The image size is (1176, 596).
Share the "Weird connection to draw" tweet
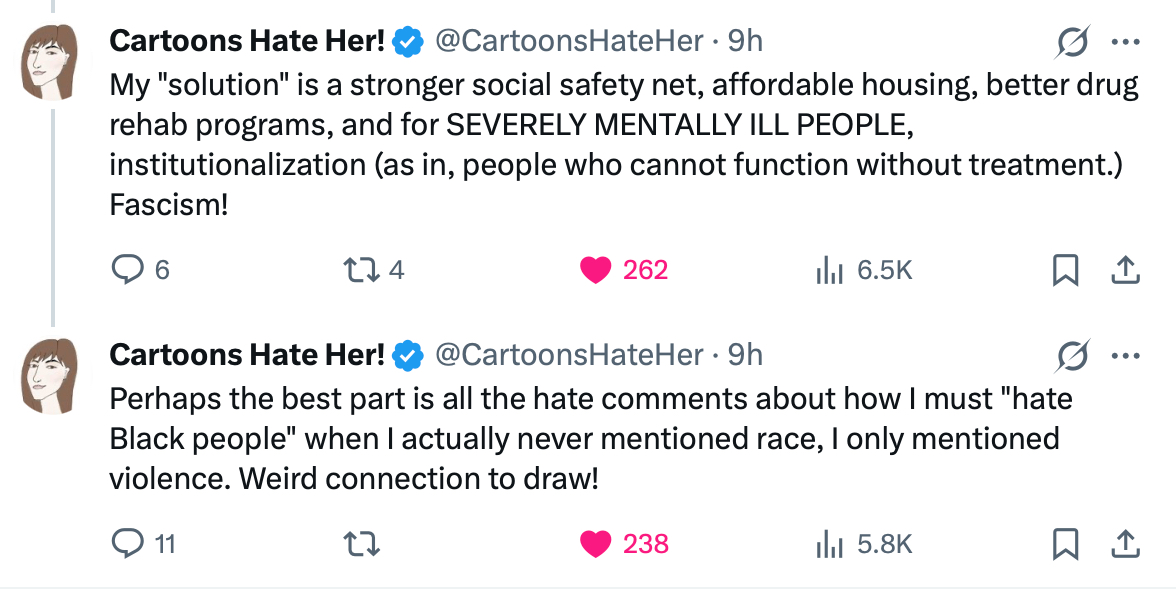coord(1123,543)
